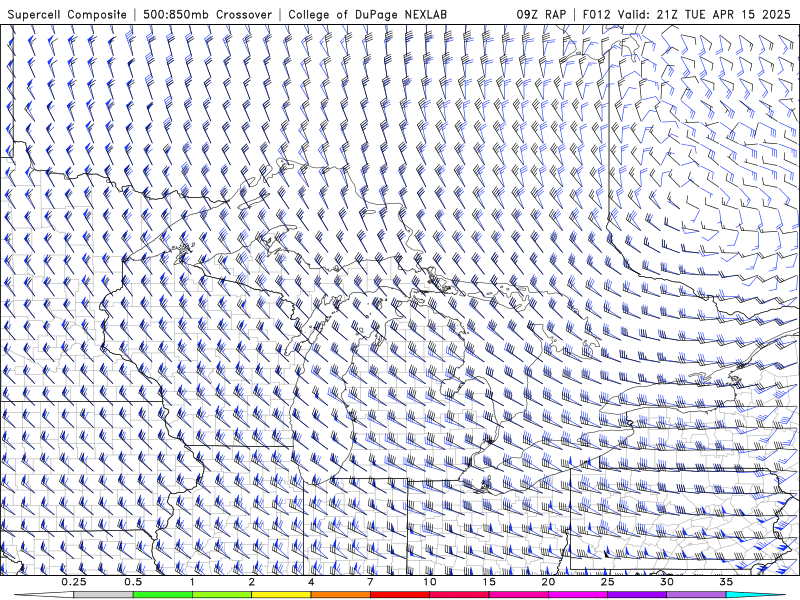The width and height of the screenshot is (800, 600).
Task: Select the "09Z RAP" model run text
Action: [x=541, y=15]
